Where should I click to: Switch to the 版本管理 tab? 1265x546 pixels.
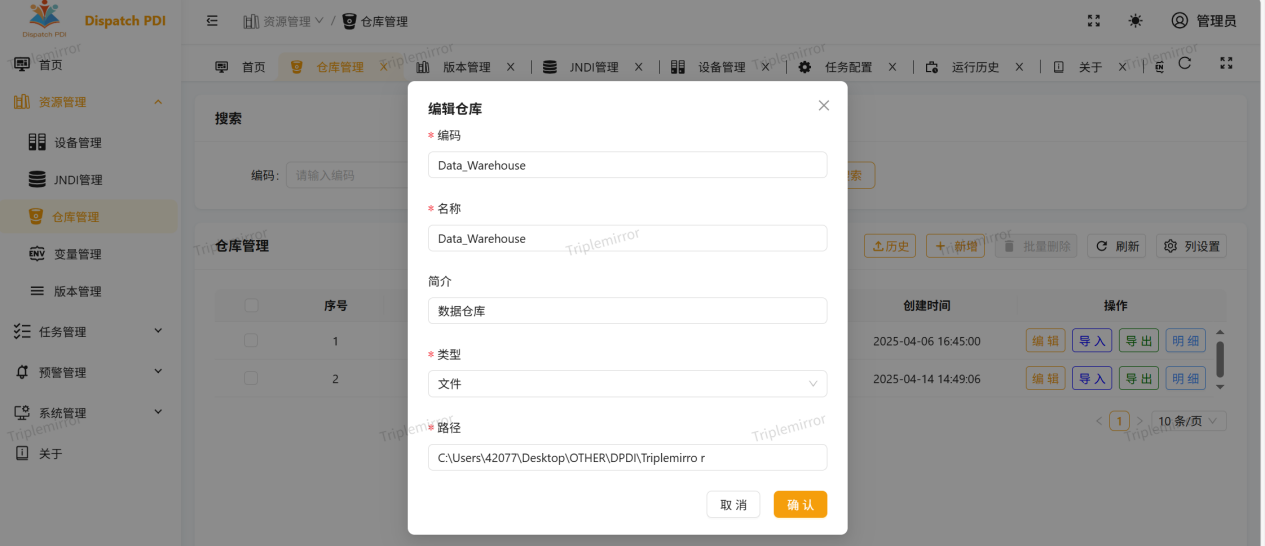(467, 67)
